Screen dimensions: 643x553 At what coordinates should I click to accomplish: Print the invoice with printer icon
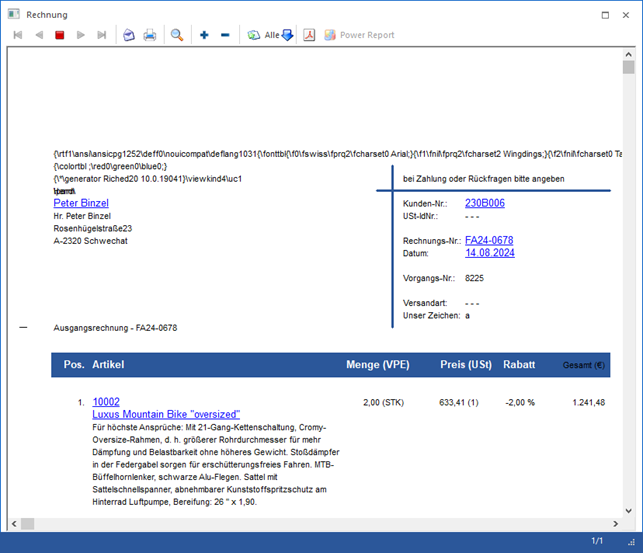point(150,35)
